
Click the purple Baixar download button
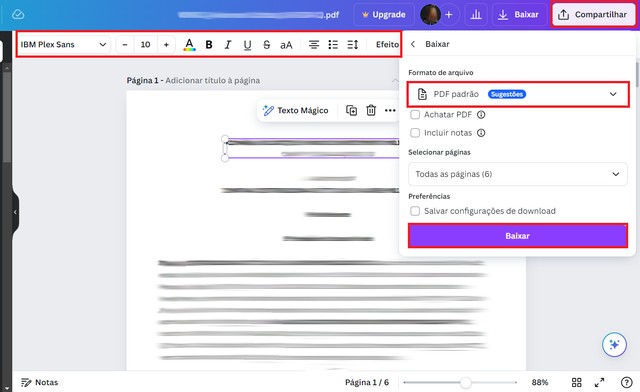pos(518,236)
